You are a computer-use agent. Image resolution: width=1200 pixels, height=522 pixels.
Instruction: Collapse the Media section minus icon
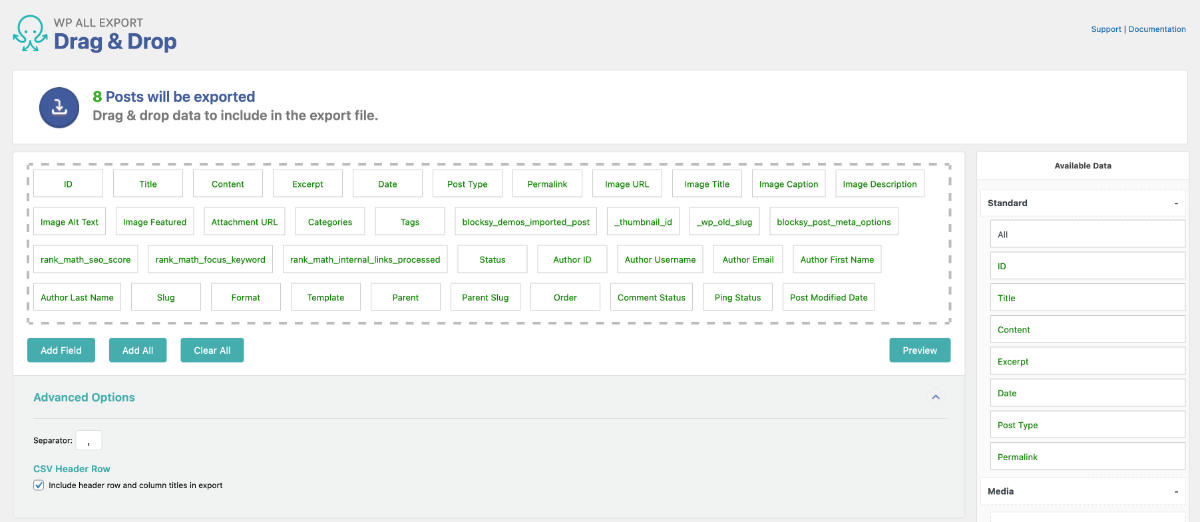pyautogui.click(x=1176, y=492)
